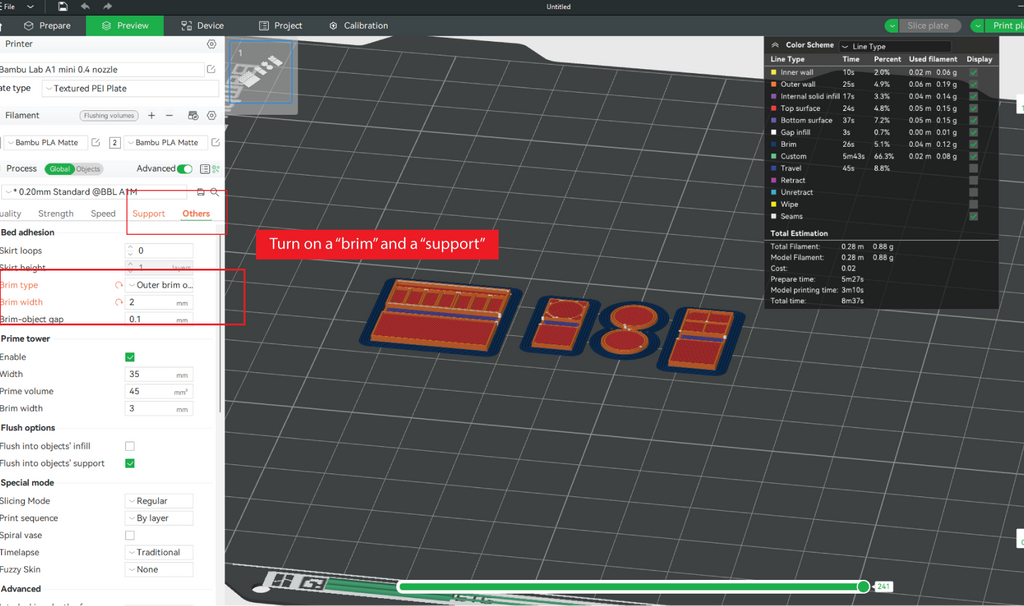Reset Brim type with revert icon
Viewport: 1024px width, 606px height.
[119, 285]
